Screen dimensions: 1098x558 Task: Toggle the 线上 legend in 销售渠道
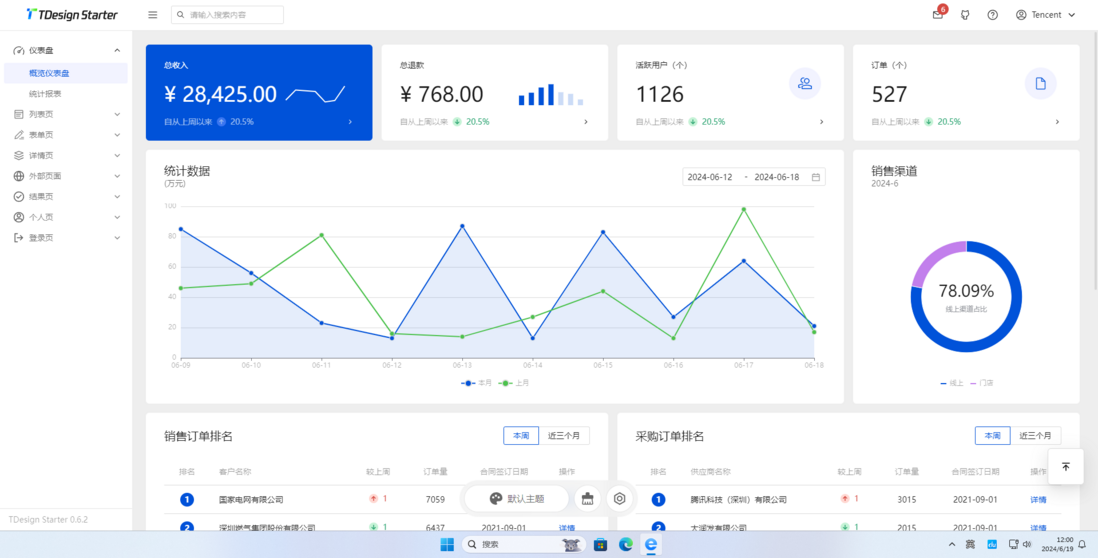(952, 383)
